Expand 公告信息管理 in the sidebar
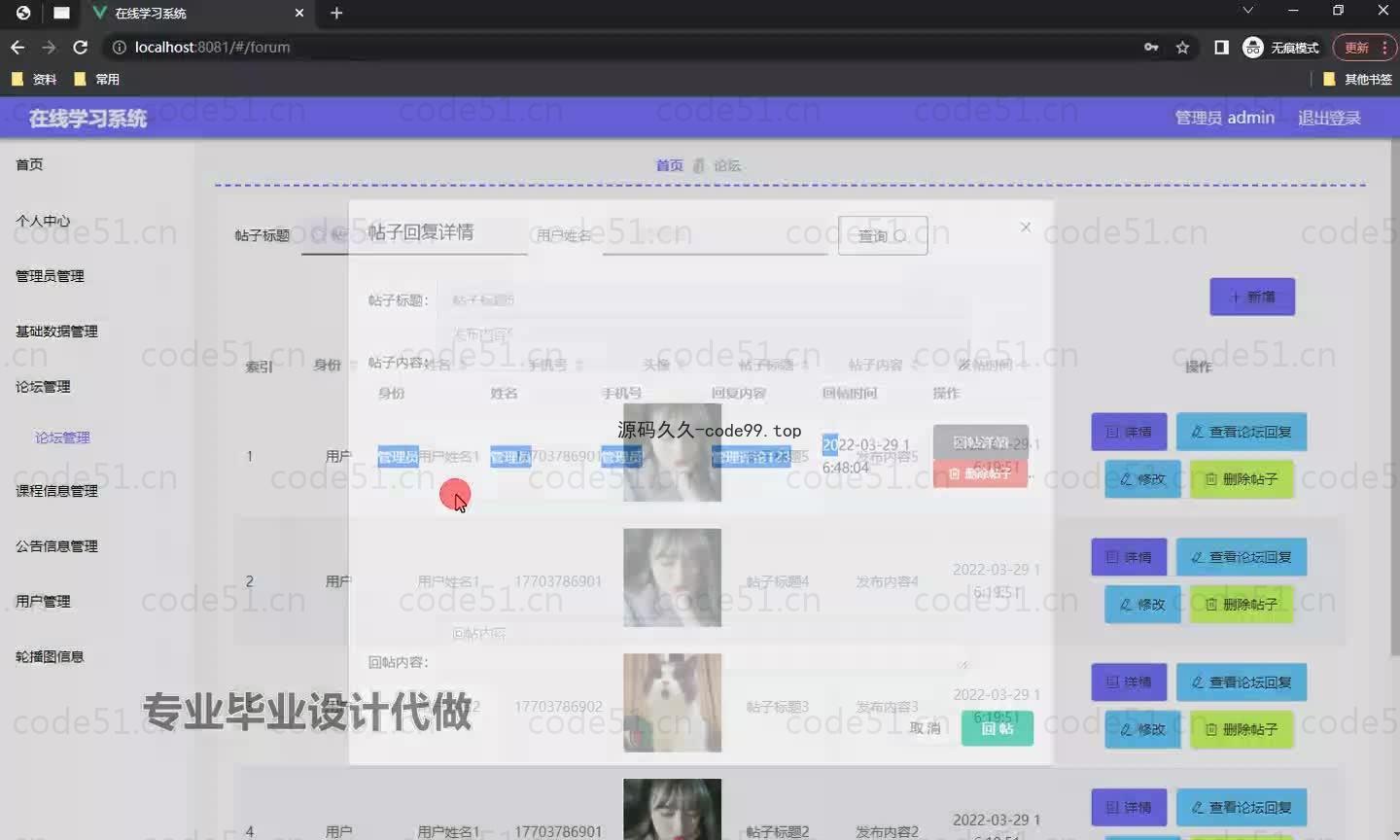 point(56,546)
